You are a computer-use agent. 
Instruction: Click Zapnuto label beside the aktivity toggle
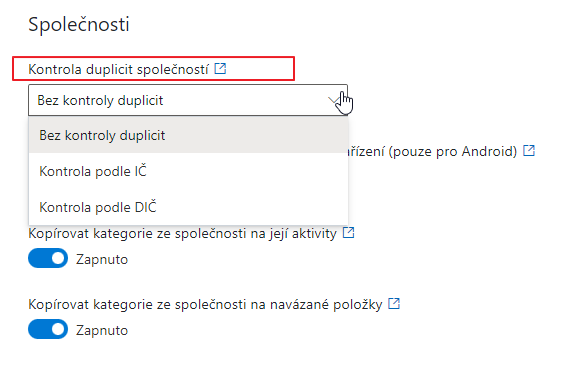click(102, 259)
